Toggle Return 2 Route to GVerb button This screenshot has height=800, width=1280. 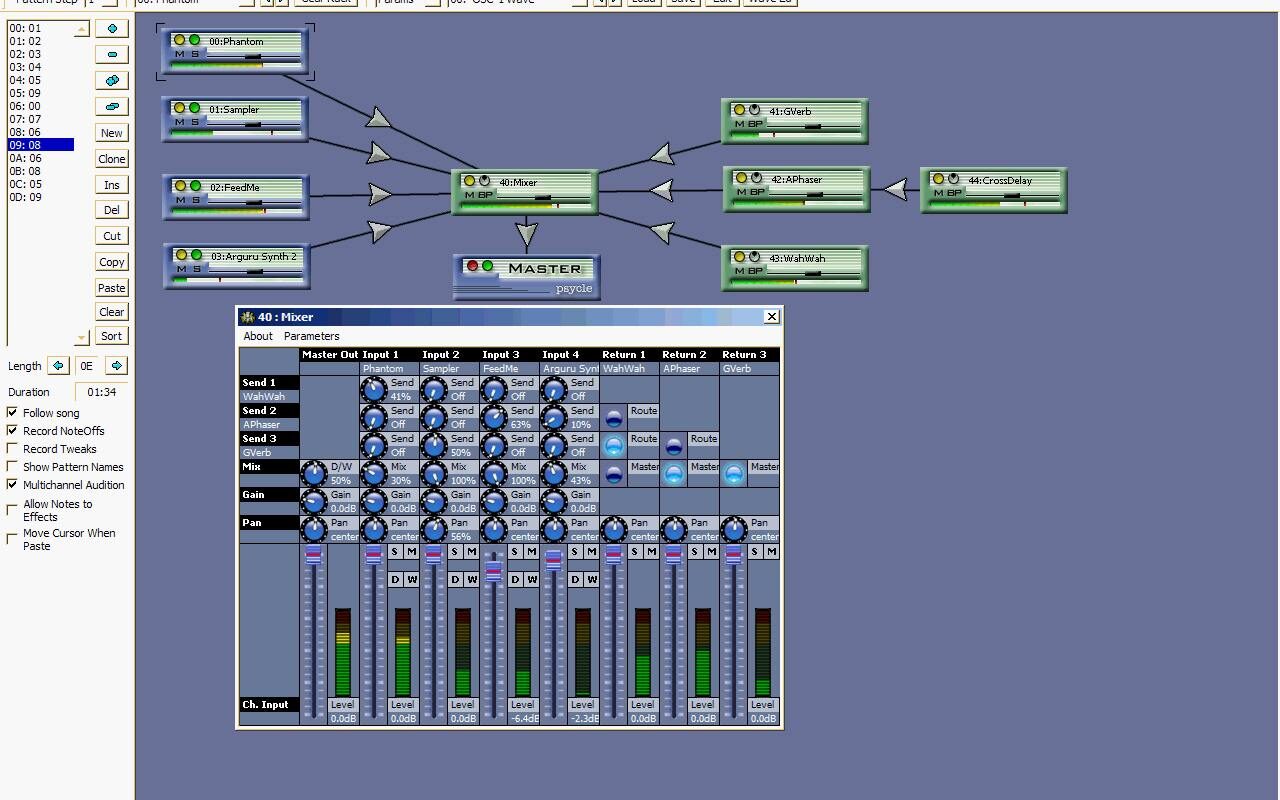[x=674, y=446]
